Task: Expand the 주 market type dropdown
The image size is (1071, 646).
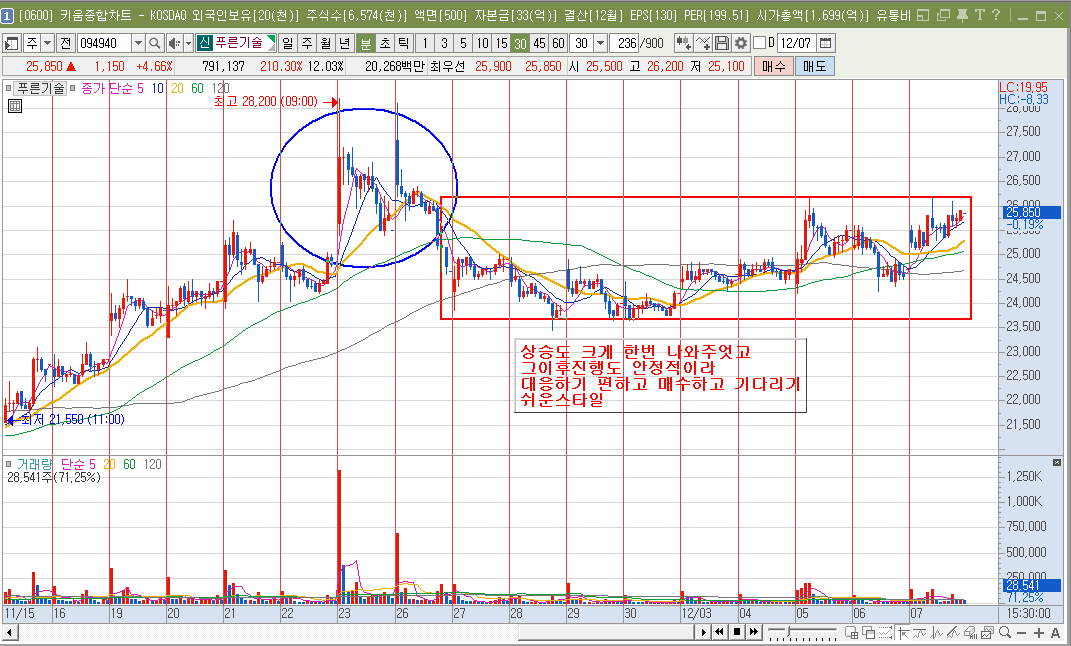Action: (x=48, y=43)
